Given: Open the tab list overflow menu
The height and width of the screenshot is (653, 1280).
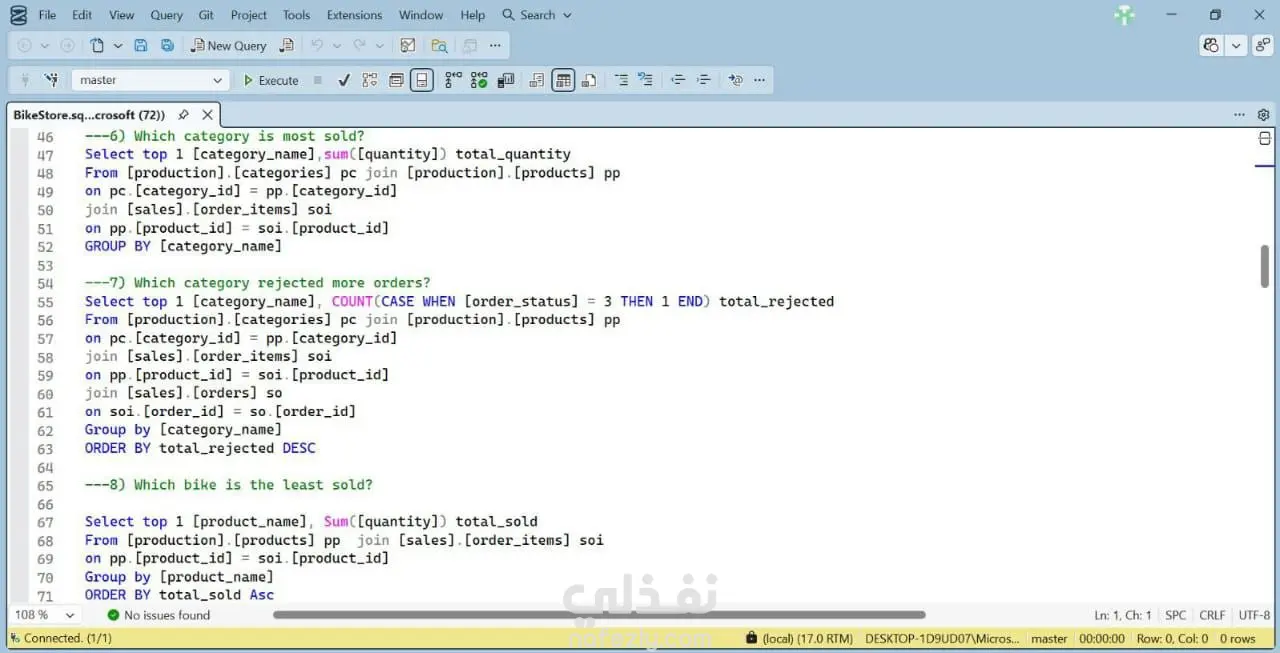Looking at the screenshot, I should (x=1240, y=115).
